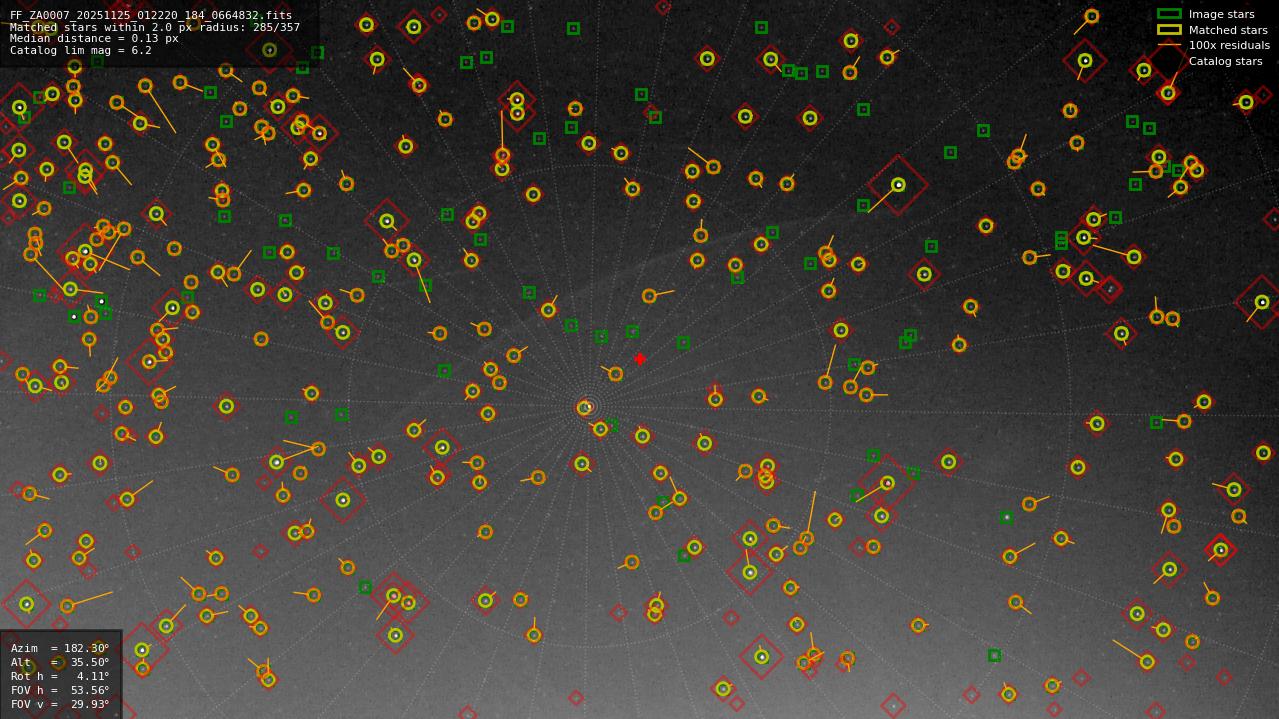Click the 'Alt = 35.50°' readout

pos(60,662)
